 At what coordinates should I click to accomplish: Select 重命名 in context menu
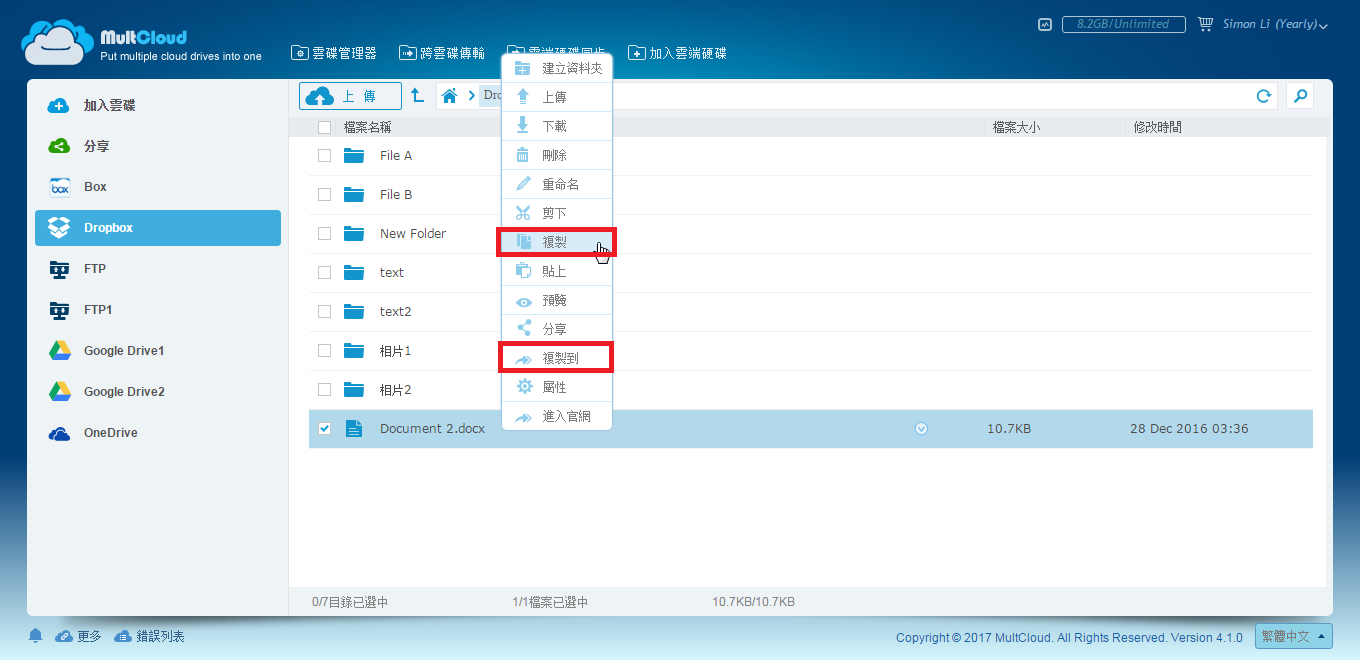[x=556, y=184]
